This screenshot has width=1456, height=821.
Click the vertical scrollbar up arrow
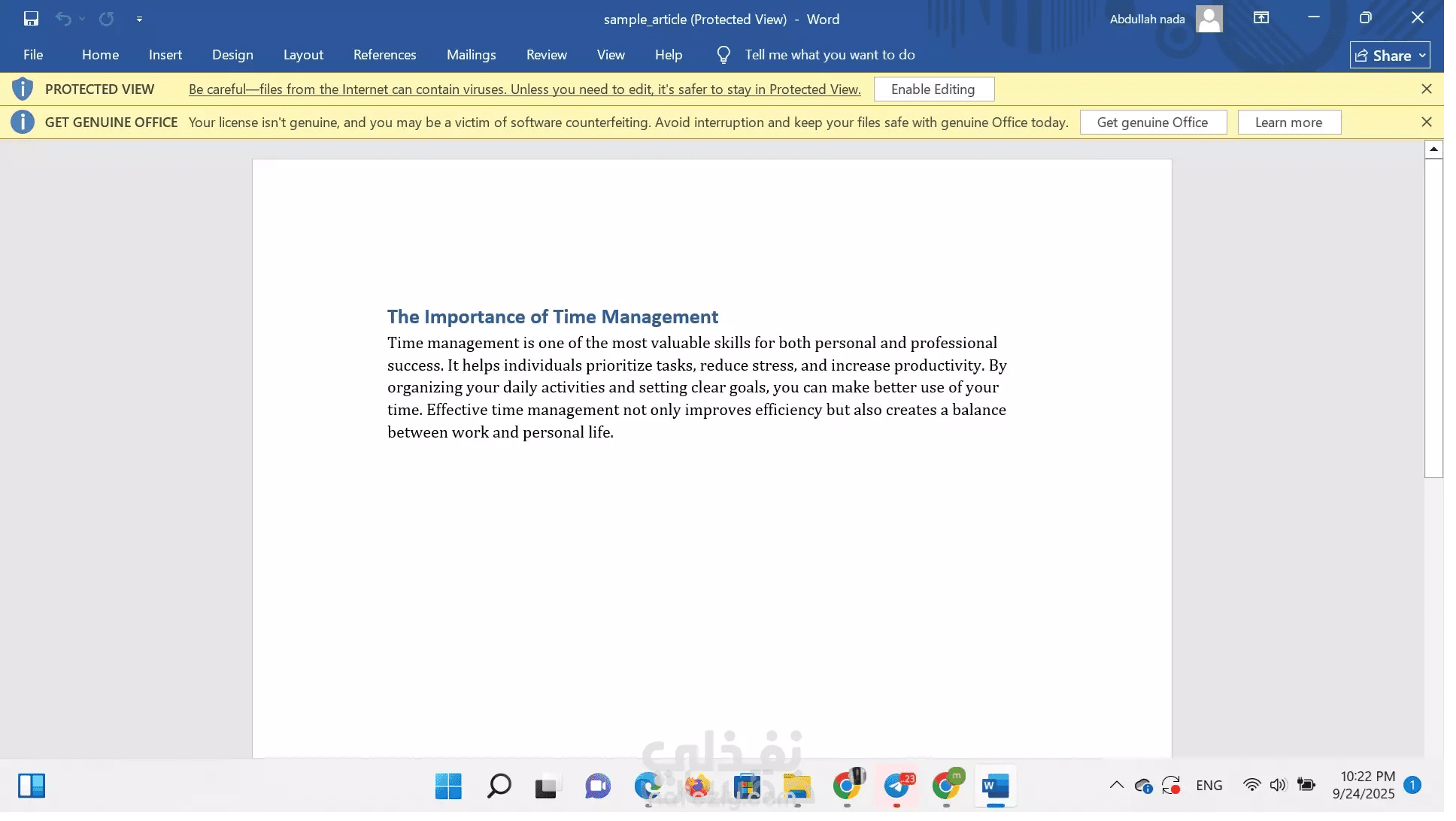click(x=1433, y=149)
